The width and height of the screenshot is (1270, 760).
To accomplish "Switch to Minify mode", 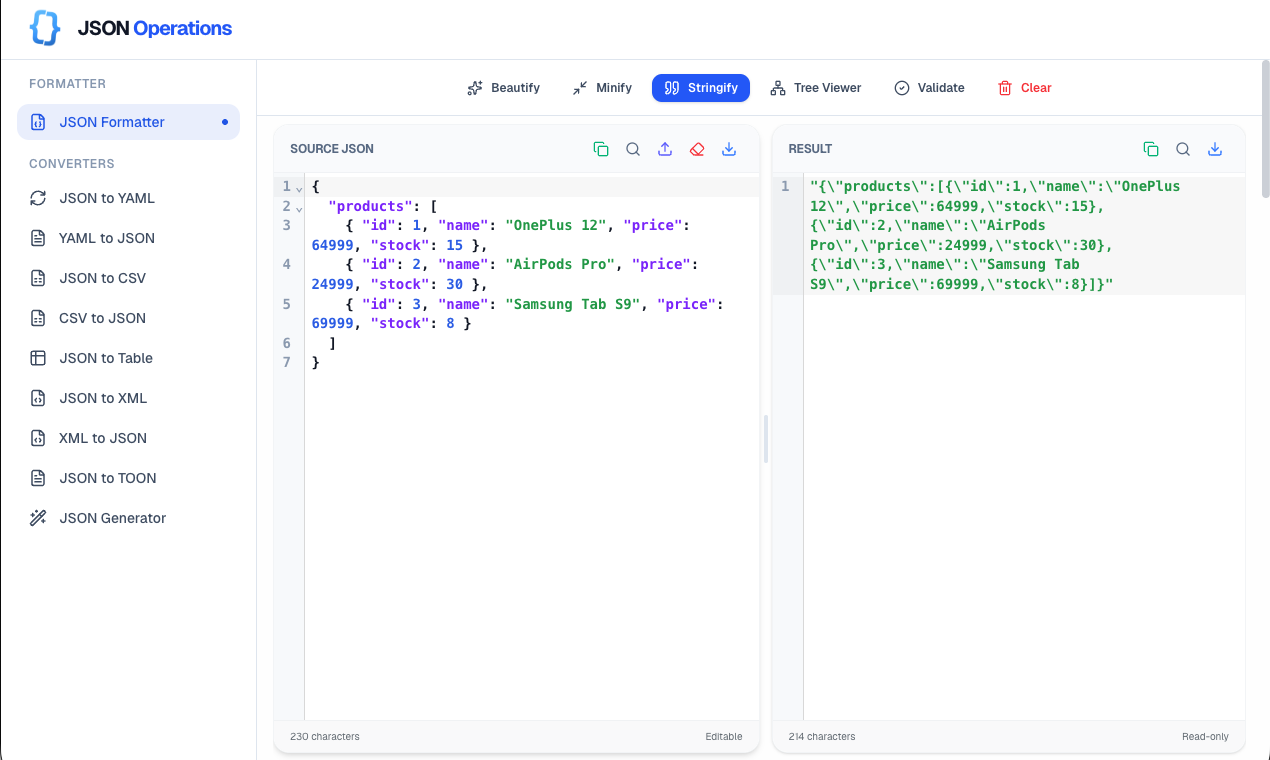I will pos(601,88).
